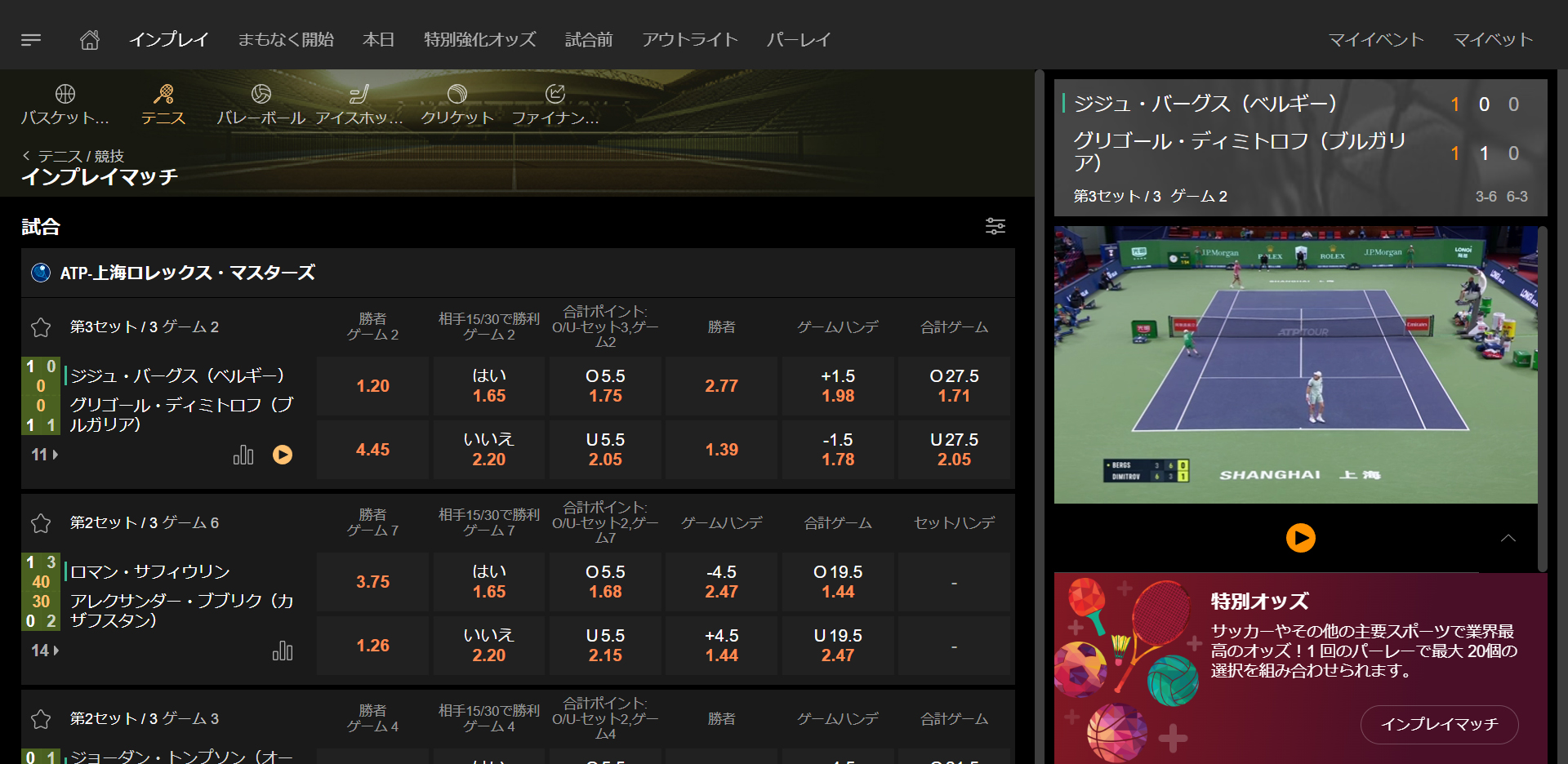Screen dimensions: 1568x764
Task: Bet on Bublik game 7 winner 1.26
Action: (x=373, y=646)
